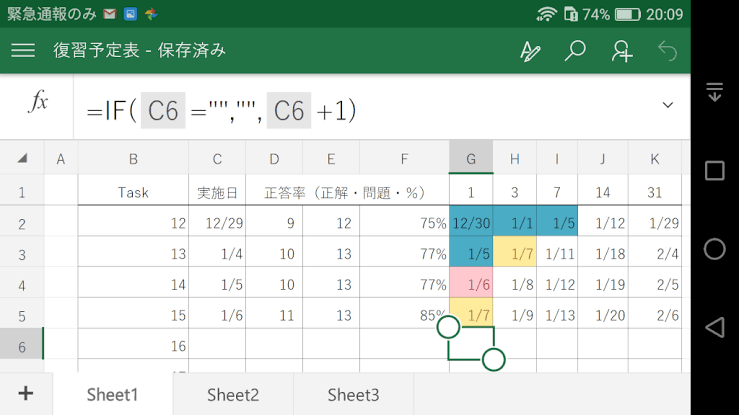Tap cell '1/13' in column I

click(x=557, y=313)
